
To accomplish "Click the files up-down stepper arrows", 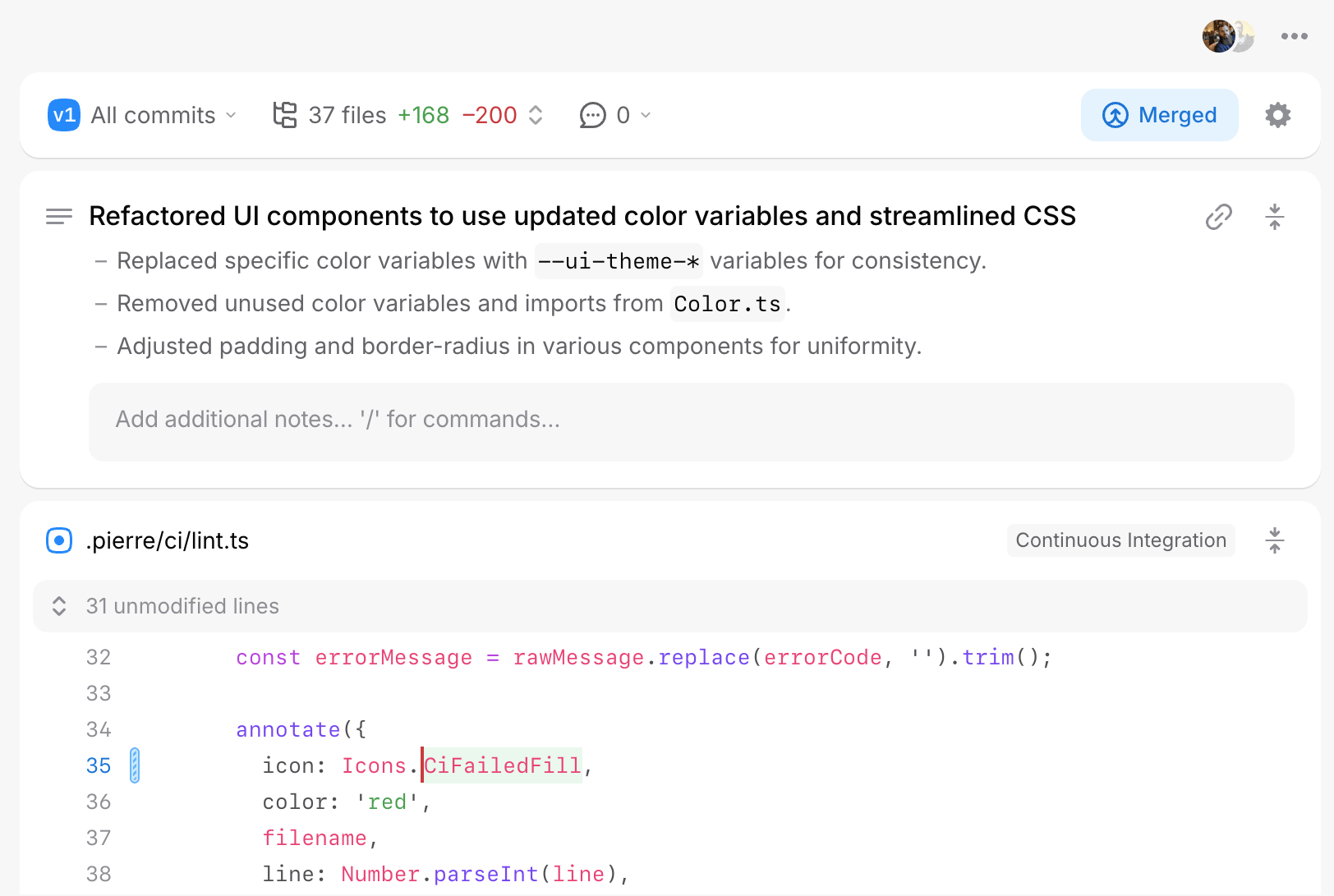I will coord(536,115).
